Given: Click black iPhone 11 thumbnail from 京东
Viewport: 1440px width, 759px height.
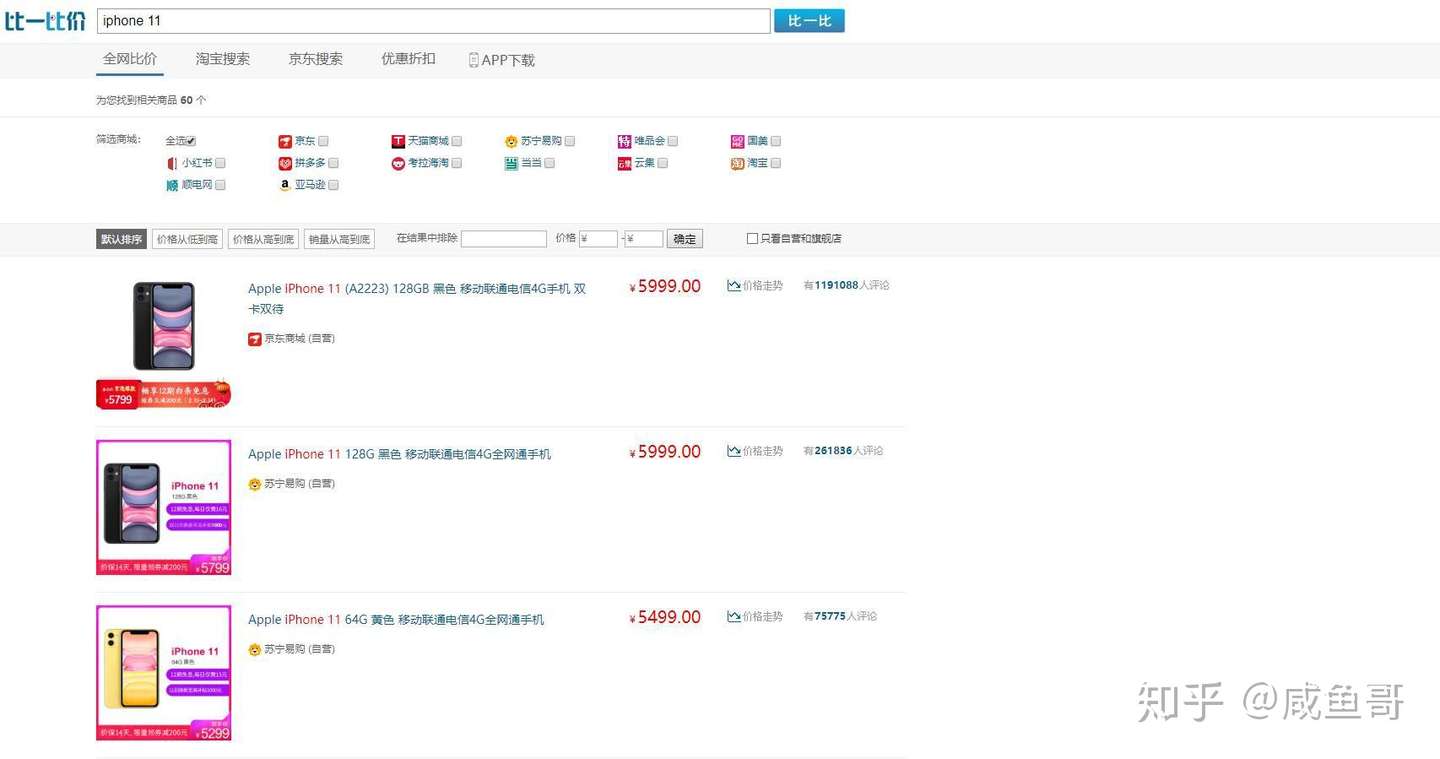Looking at the screenshot, I should pyautogui.click(x=164, y=343).
